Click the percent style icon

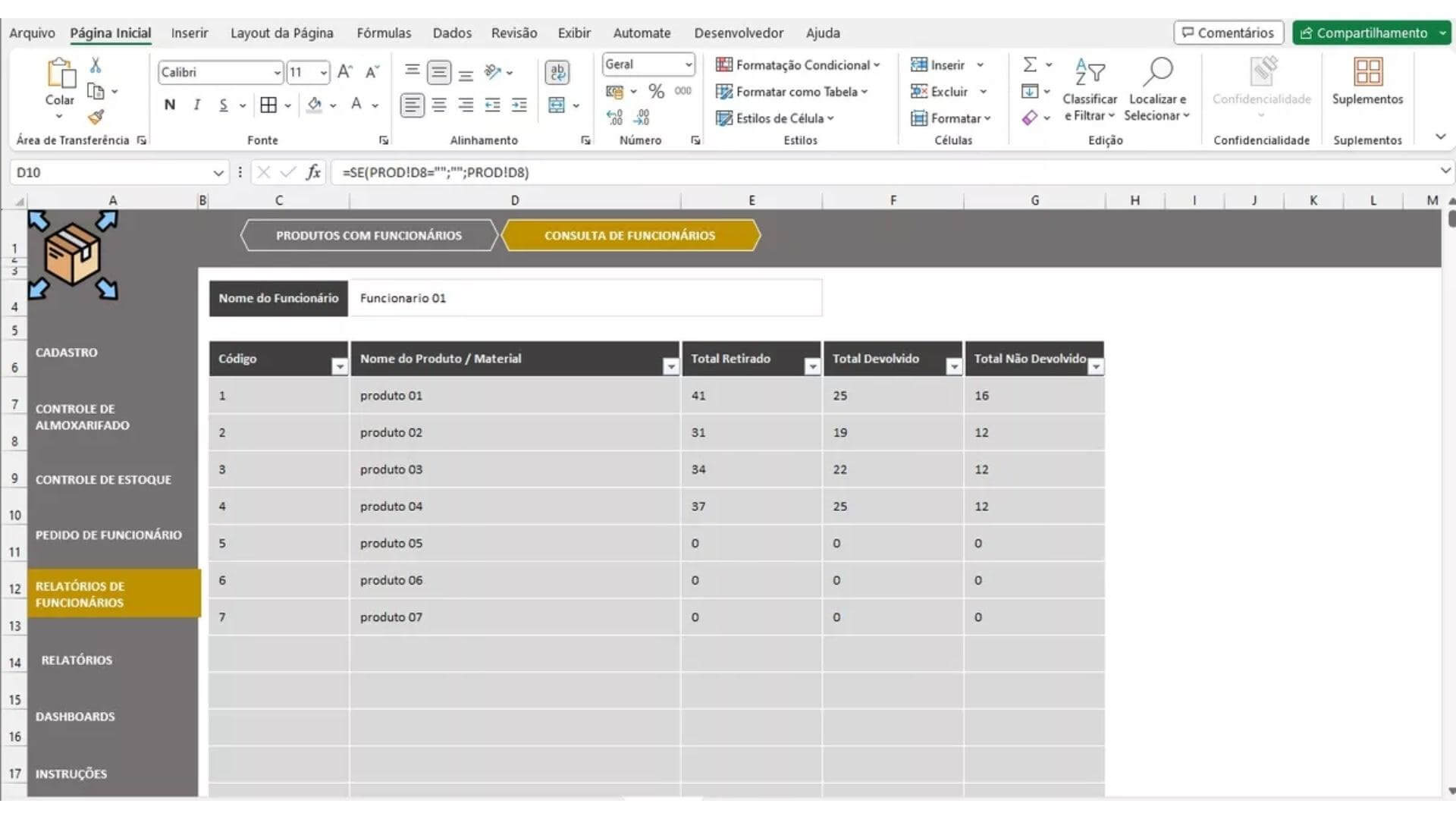pos(656,92)
